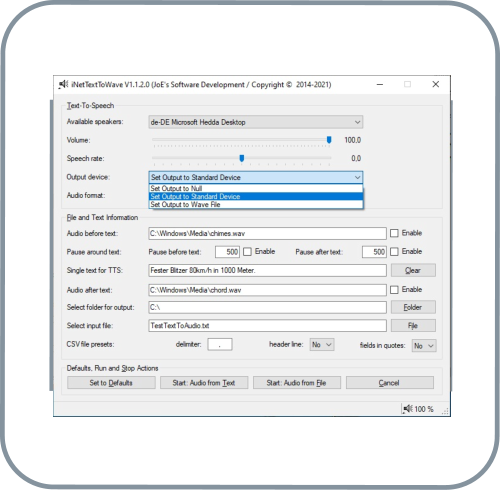The width and height of the screenshot is (500, 490).
Task: Click the Speech rate slider handle
Action: (x=242, y=158)
